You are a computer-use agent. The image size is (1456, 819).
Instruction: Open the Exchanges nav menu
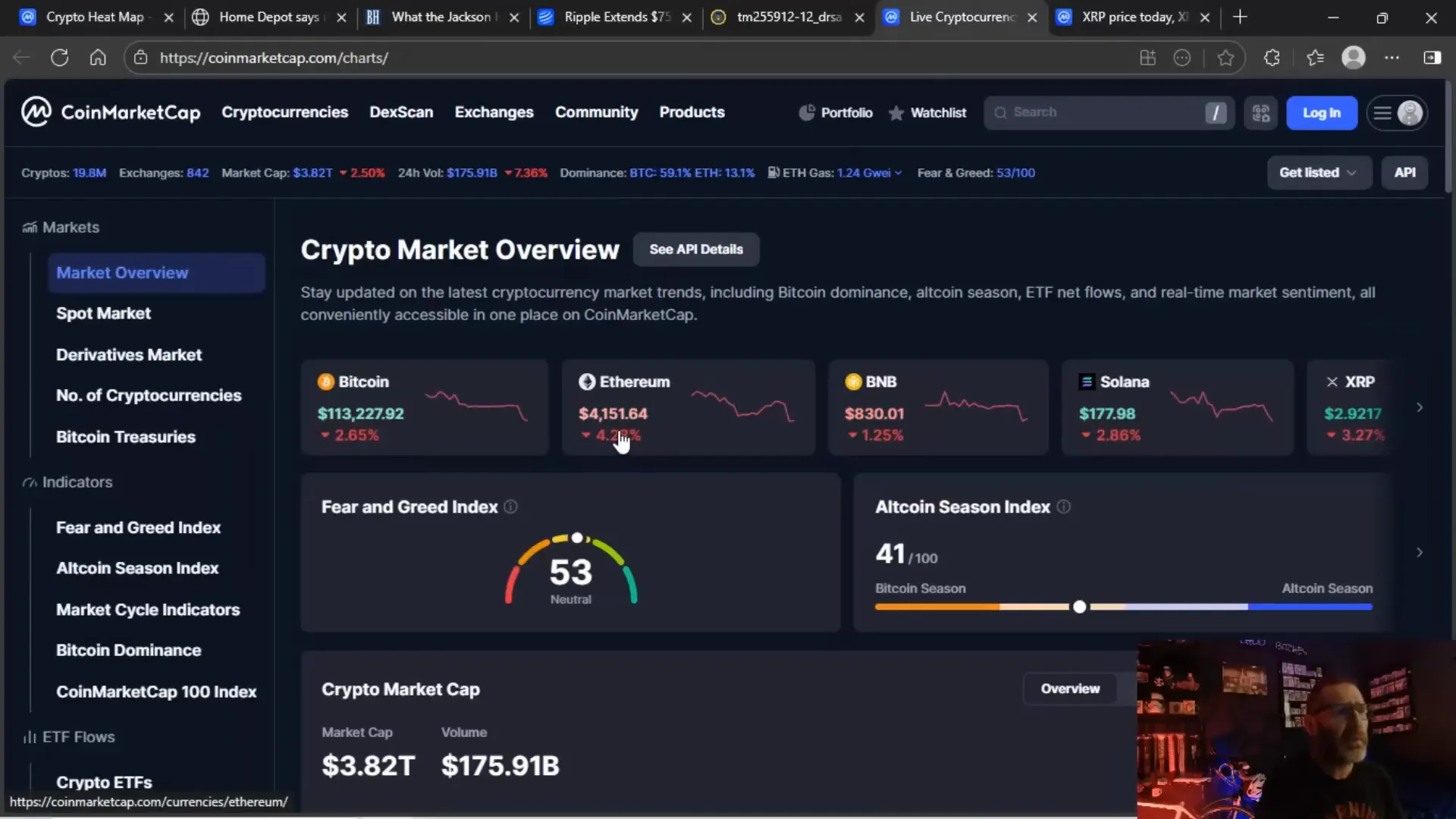click(x=494, y=112)
